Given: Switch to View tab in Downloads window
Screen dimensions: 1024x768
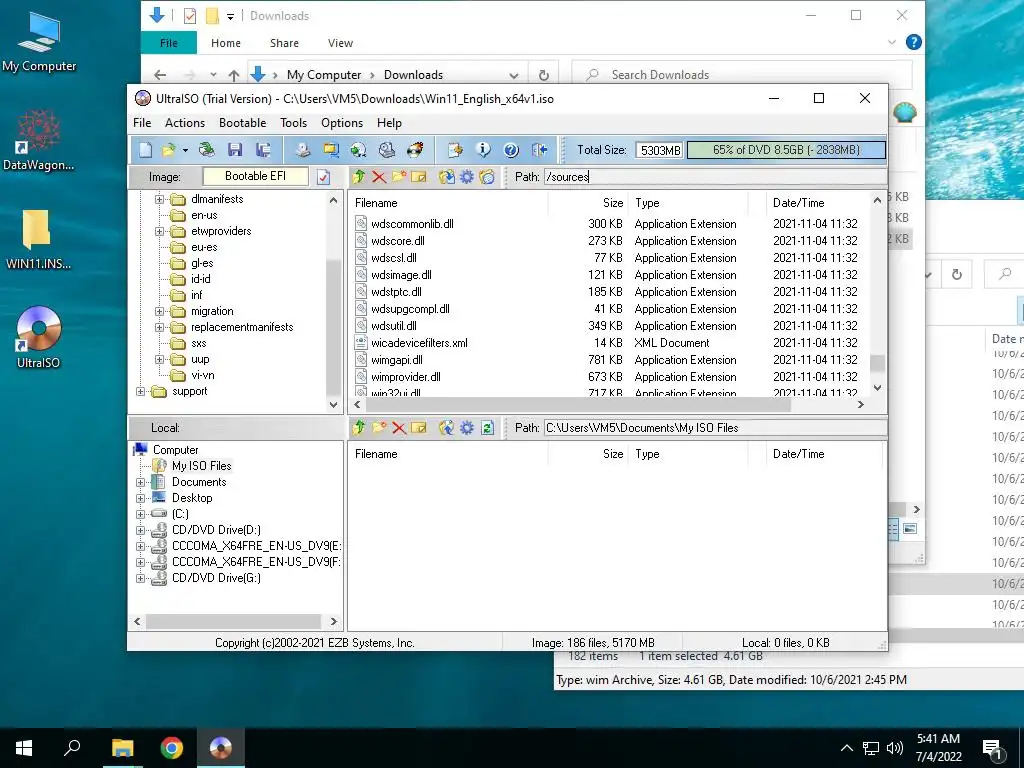Looking at the screenshot, I should click(x=340, y=43).
